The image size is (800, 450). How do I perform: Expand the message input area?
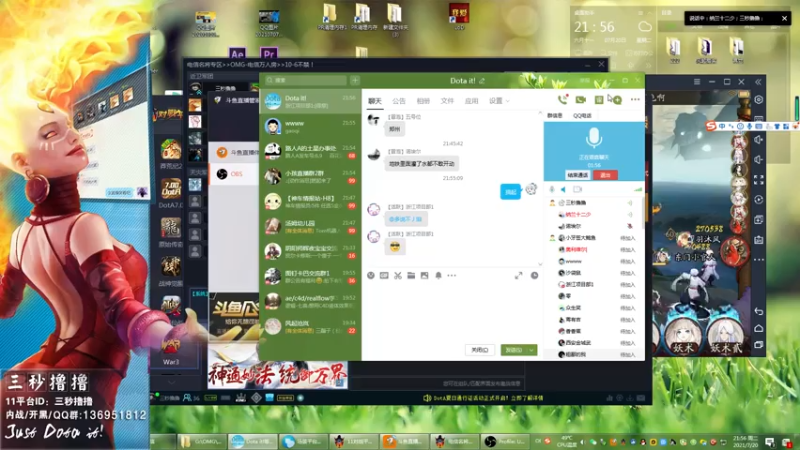pos(518,276)
